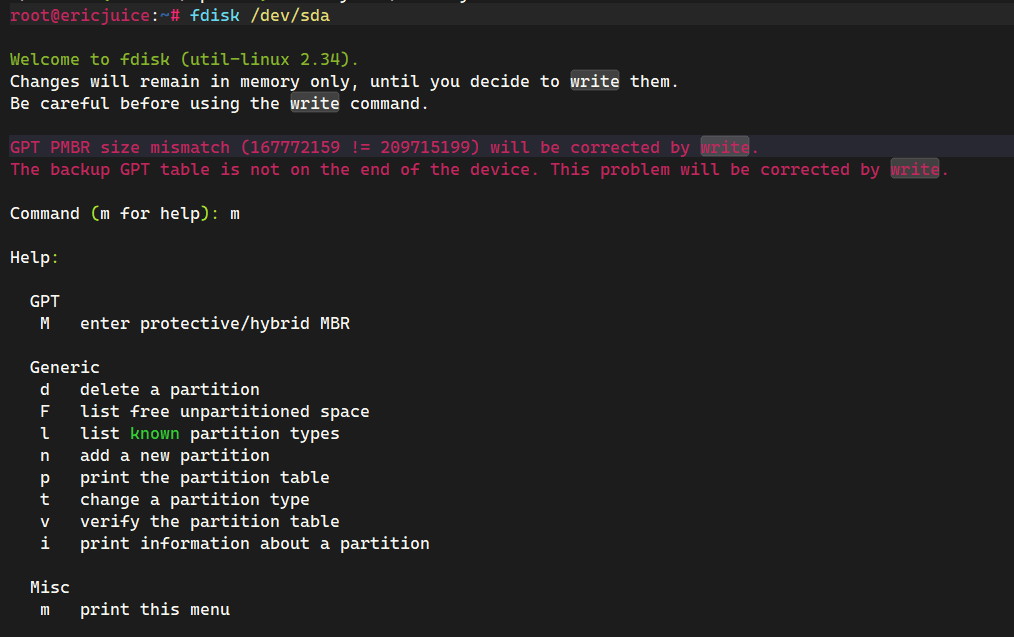This screenshot has width=1014, height=637.
Task: Select the 'add a new partition' line
Action: click(x=174, y=455)
